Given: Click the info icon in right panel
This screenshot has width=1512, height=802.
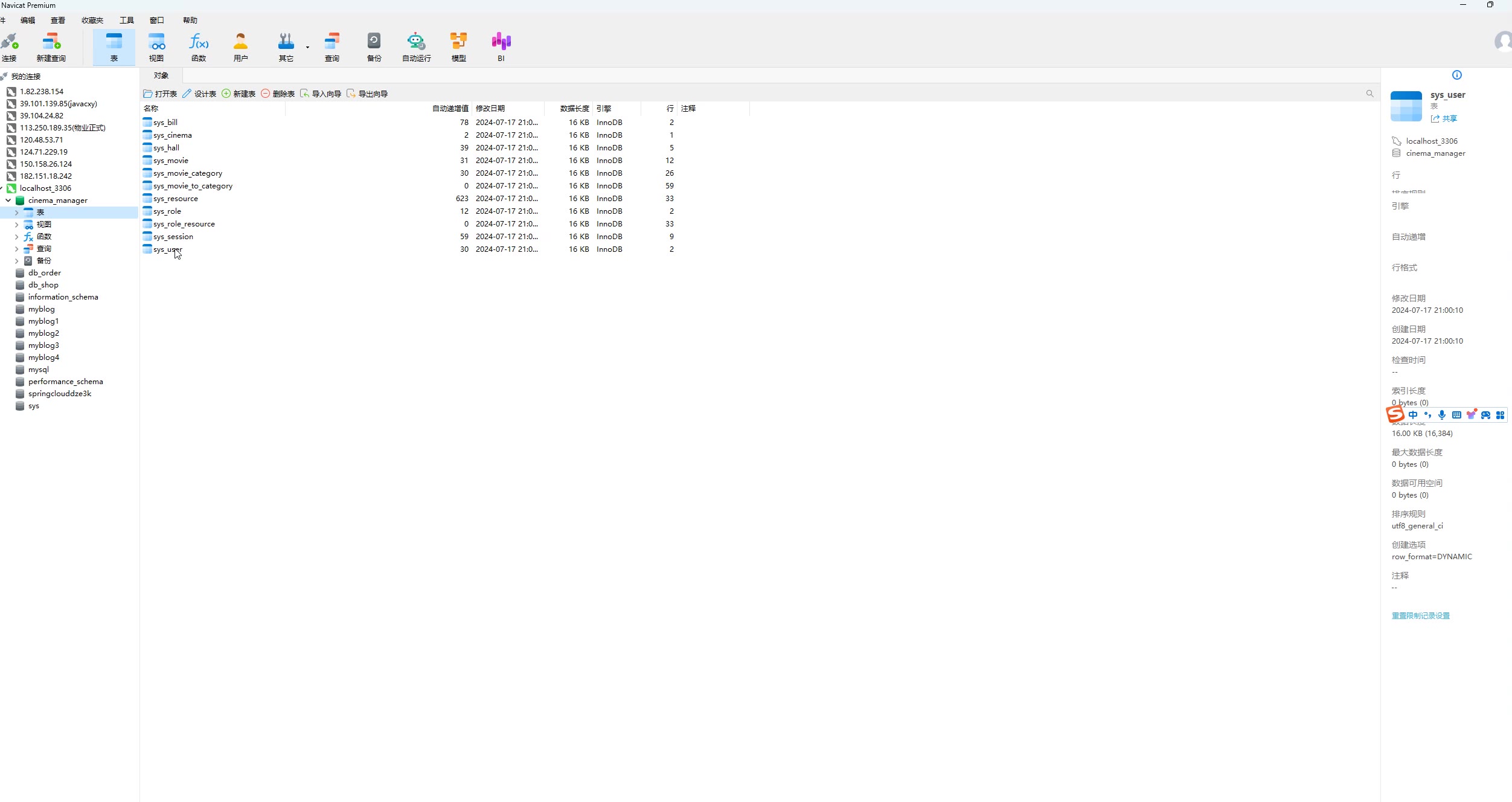Looking at the screenshot, I should pyautogui.click(x=1456, y=75).
